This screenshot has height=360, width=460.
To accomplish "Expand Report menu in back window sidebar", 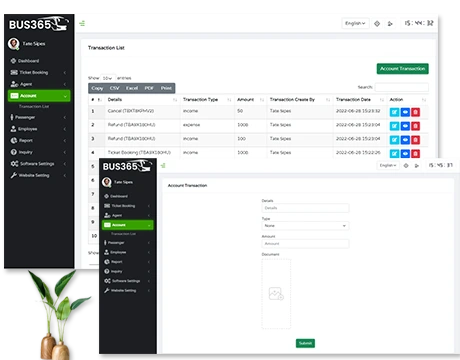I will [39, 140].
